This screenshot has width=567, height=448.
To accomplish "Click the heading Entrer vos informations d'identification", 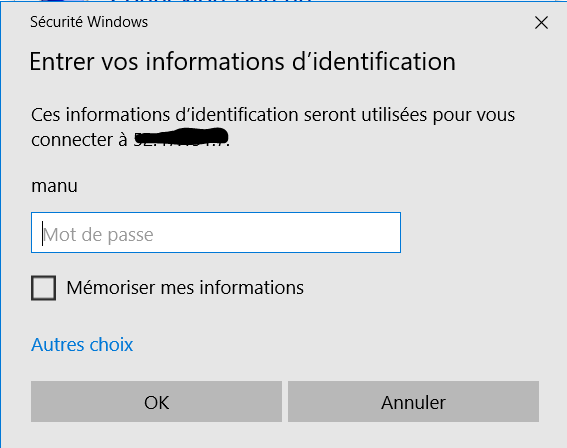I will tap(242, 61).
